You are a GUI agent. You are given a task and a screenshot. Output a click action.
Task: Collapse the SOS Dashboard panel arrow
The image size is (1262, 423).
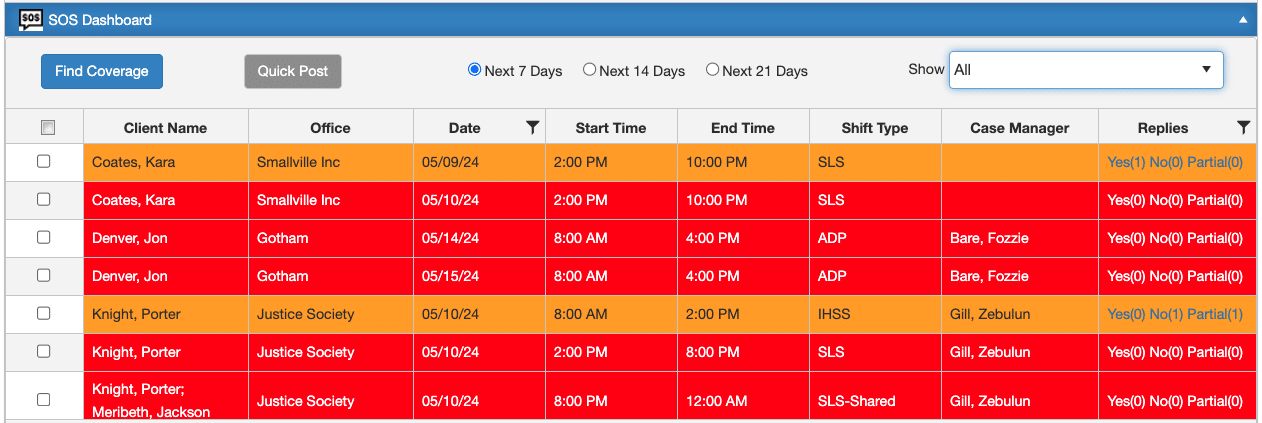(1243, 19)
